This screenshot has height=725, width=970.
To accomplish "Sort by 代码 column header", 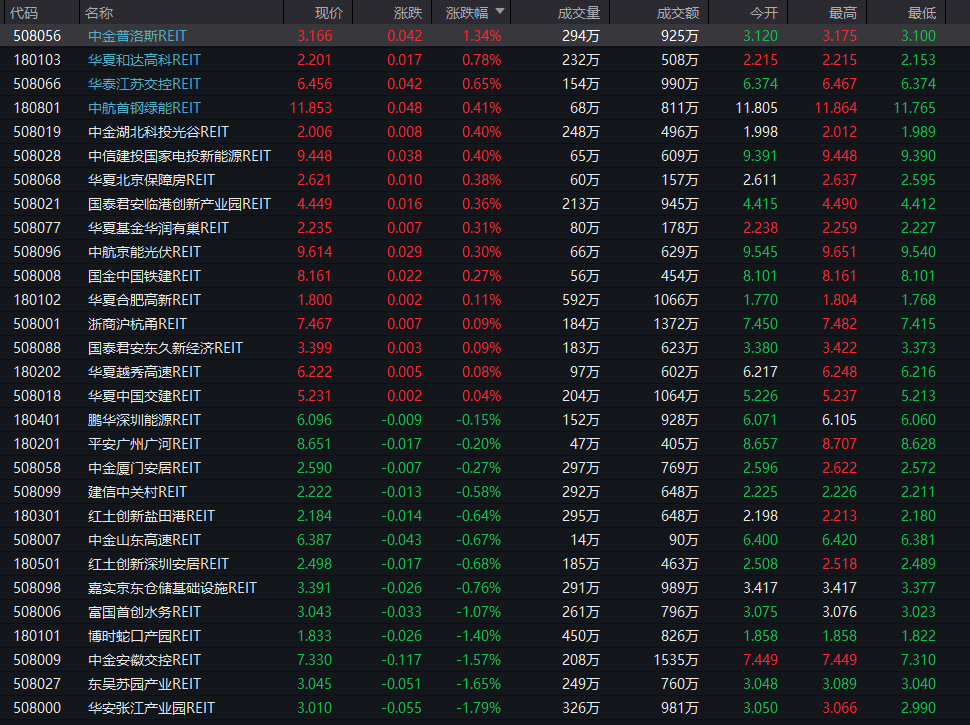I will pos(24,13).
